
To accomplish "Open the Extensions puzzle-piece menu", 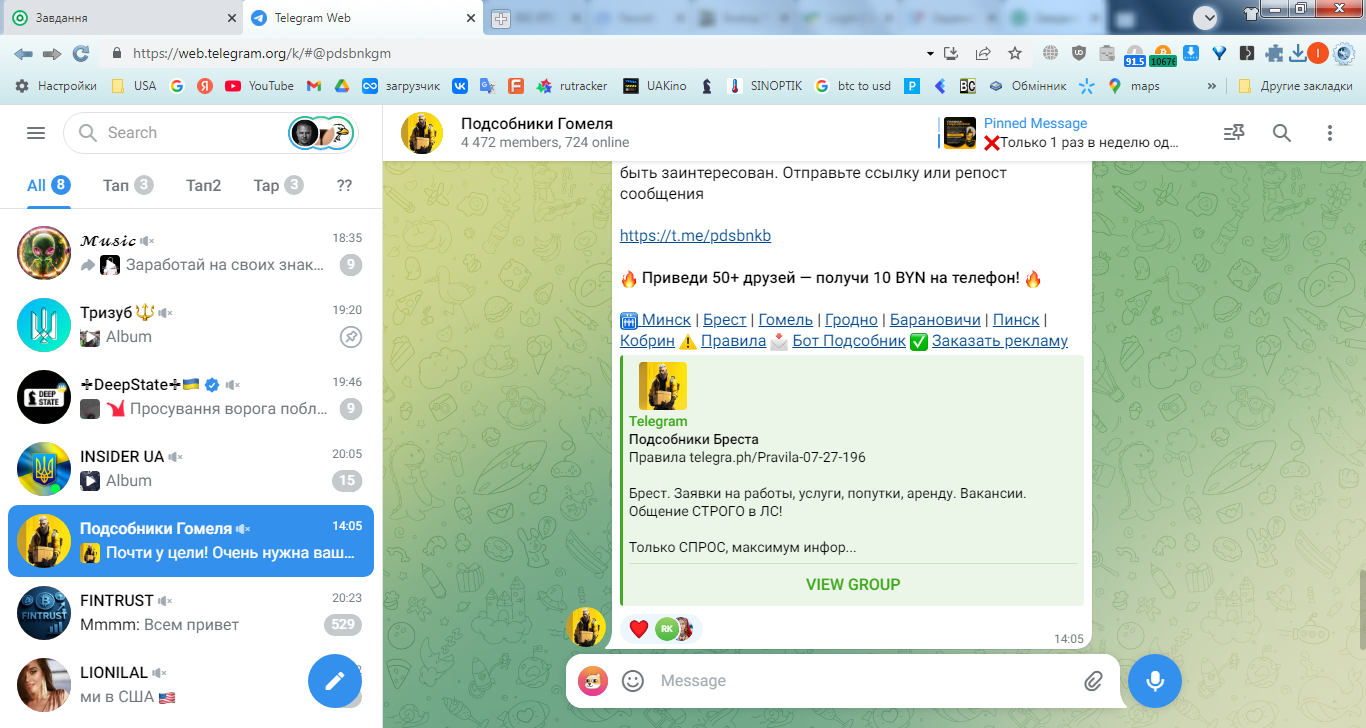I will click(x=1274, y=53).
